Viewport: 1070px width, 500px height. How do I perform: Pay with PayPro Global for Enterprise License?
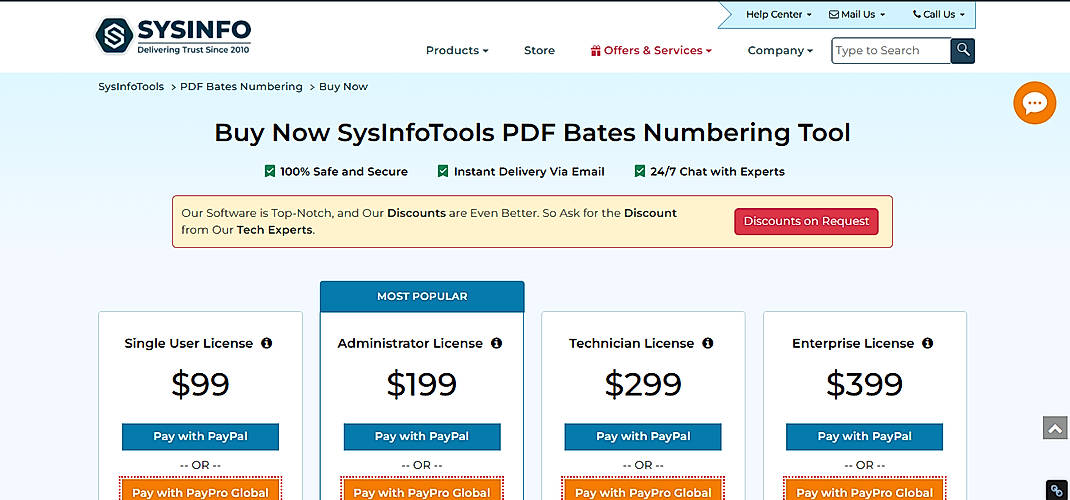pyautogui.click(x=865, y=490)
